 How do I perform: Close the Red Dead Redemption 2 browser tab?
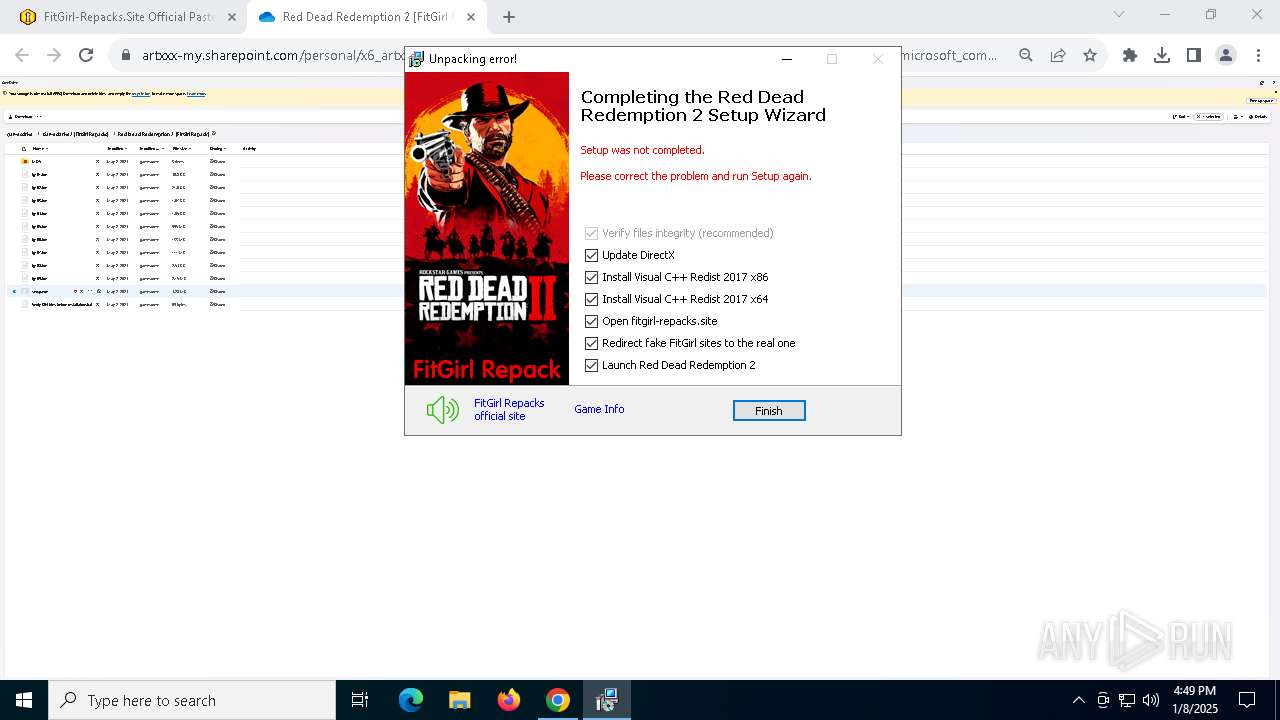[x=471, y=17]
